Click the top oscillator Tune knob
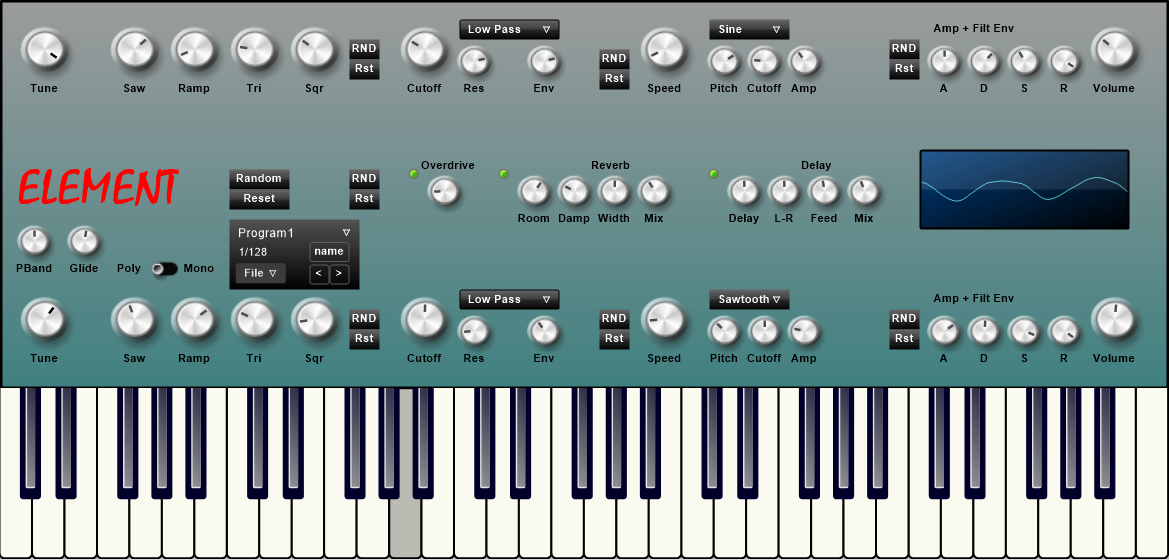 pyautogui.click(x=43, y=49)
